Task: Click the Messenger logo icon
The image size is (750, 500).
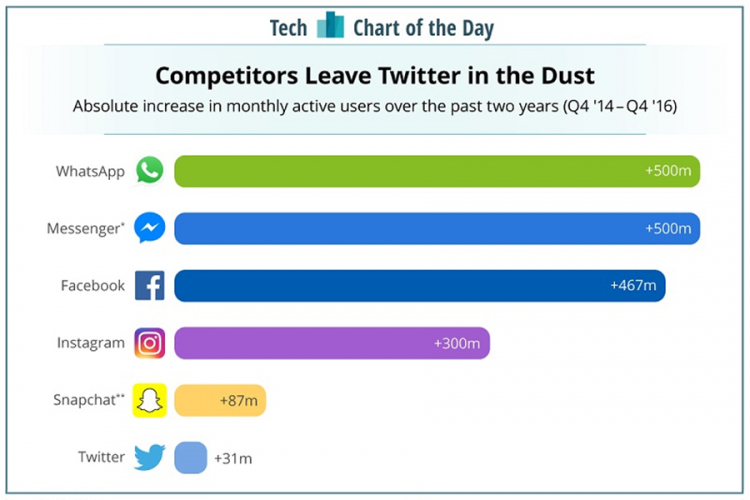Action: (x=150, y=228)
